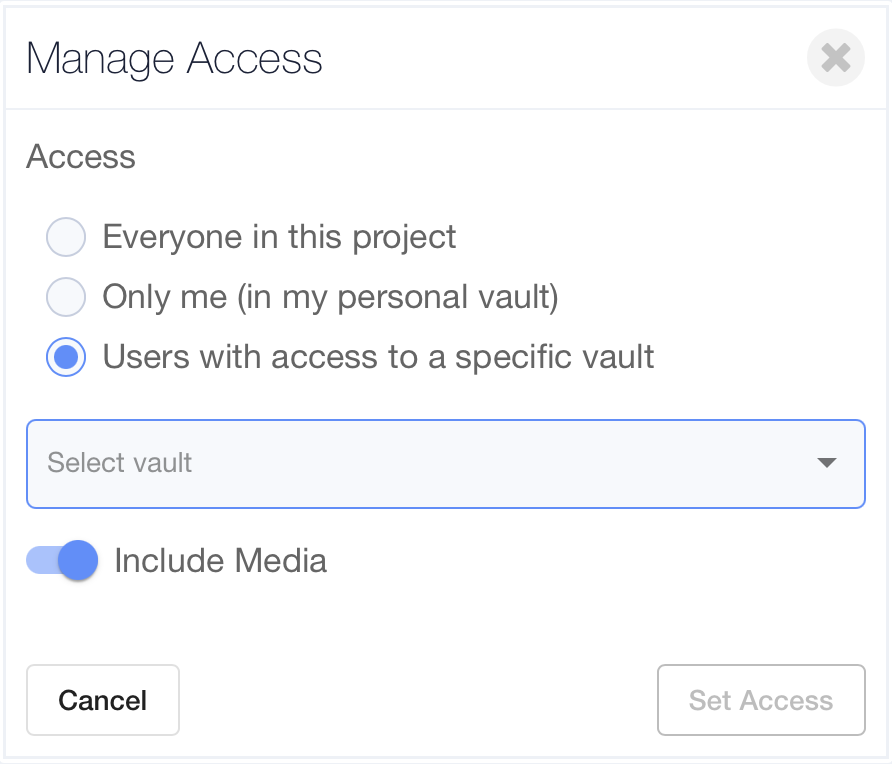The height and width of the screenshot is (764, 892).
Task: Click the gray circle behind the X icon
Action: tap(836, 57)
